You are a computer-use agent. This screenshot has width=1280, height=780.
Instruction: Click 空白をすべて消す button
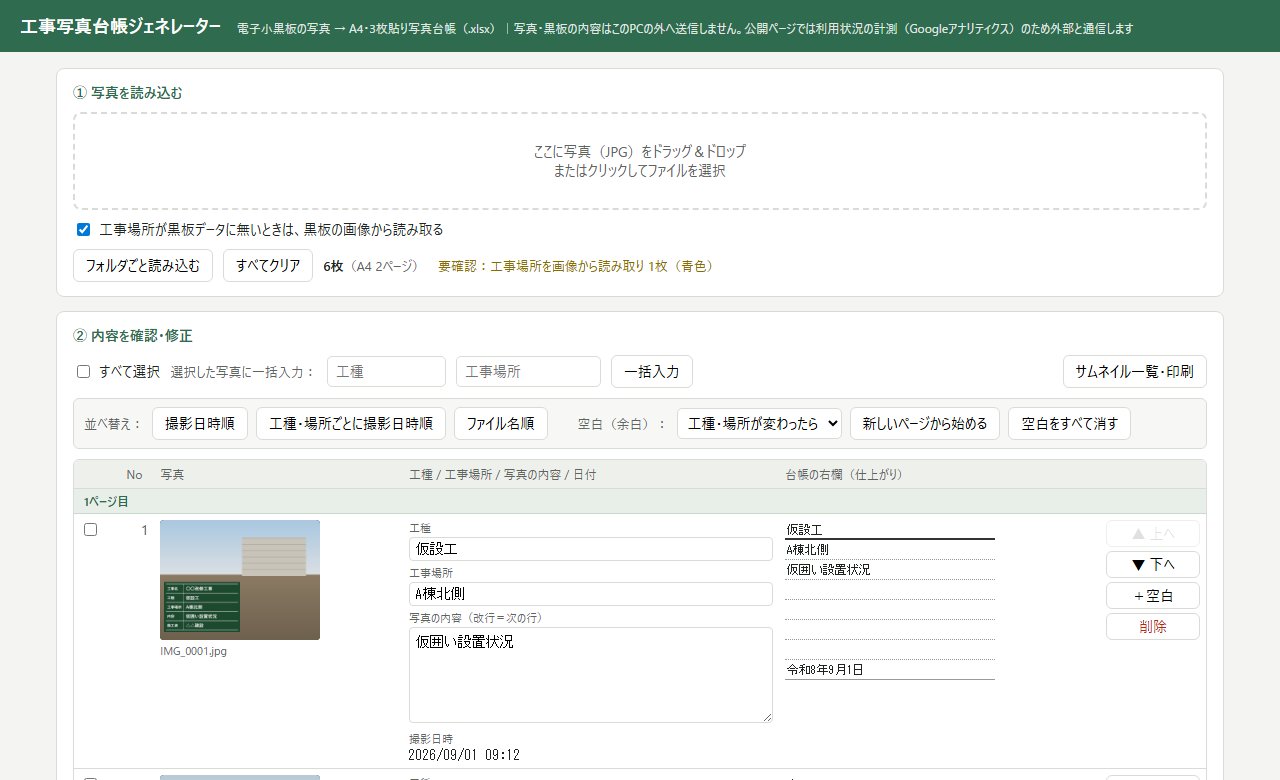[1069, 423]
